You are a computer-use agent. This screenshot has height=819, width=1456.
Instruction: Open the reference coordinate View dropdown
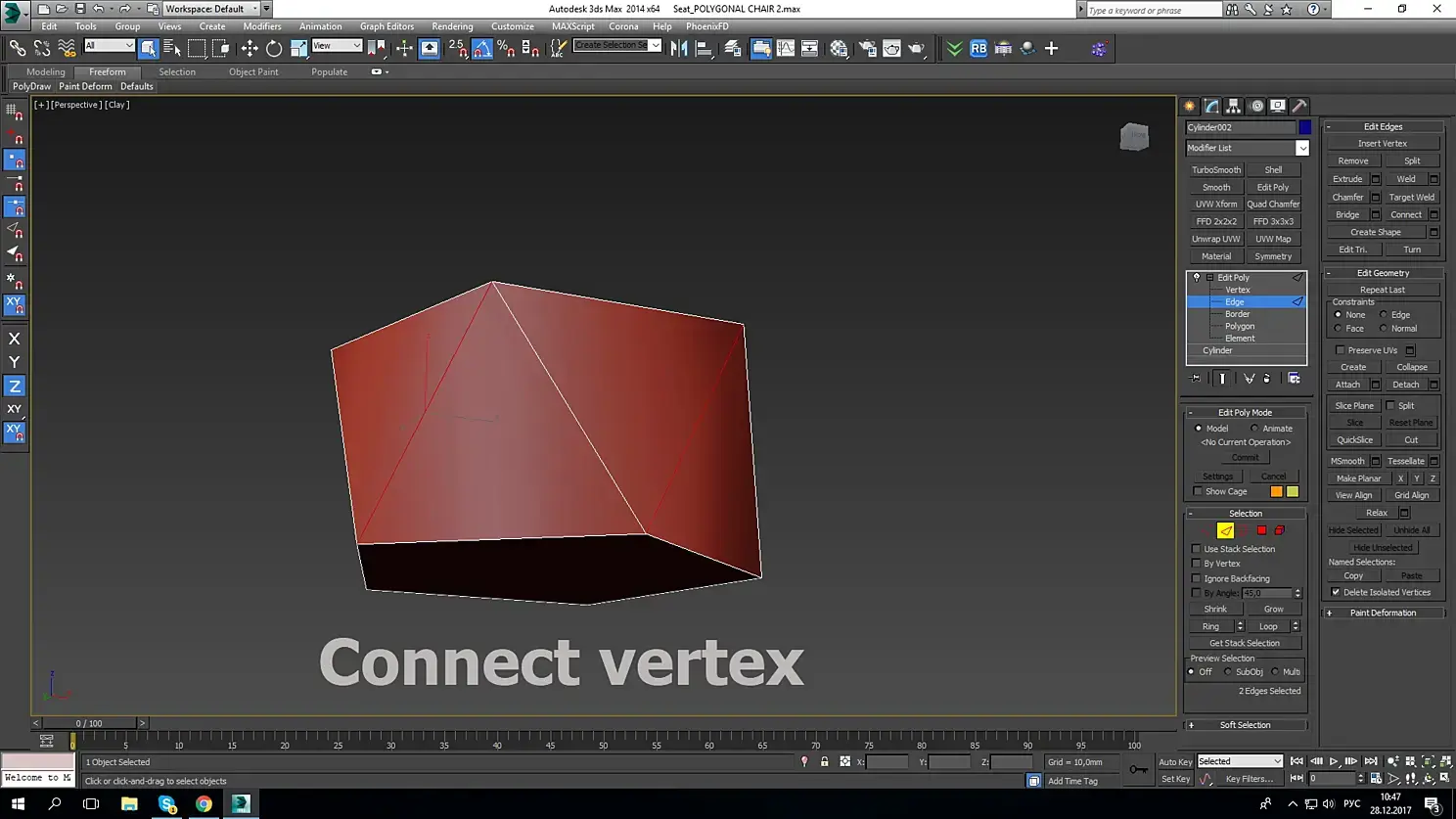pos(337,46)
